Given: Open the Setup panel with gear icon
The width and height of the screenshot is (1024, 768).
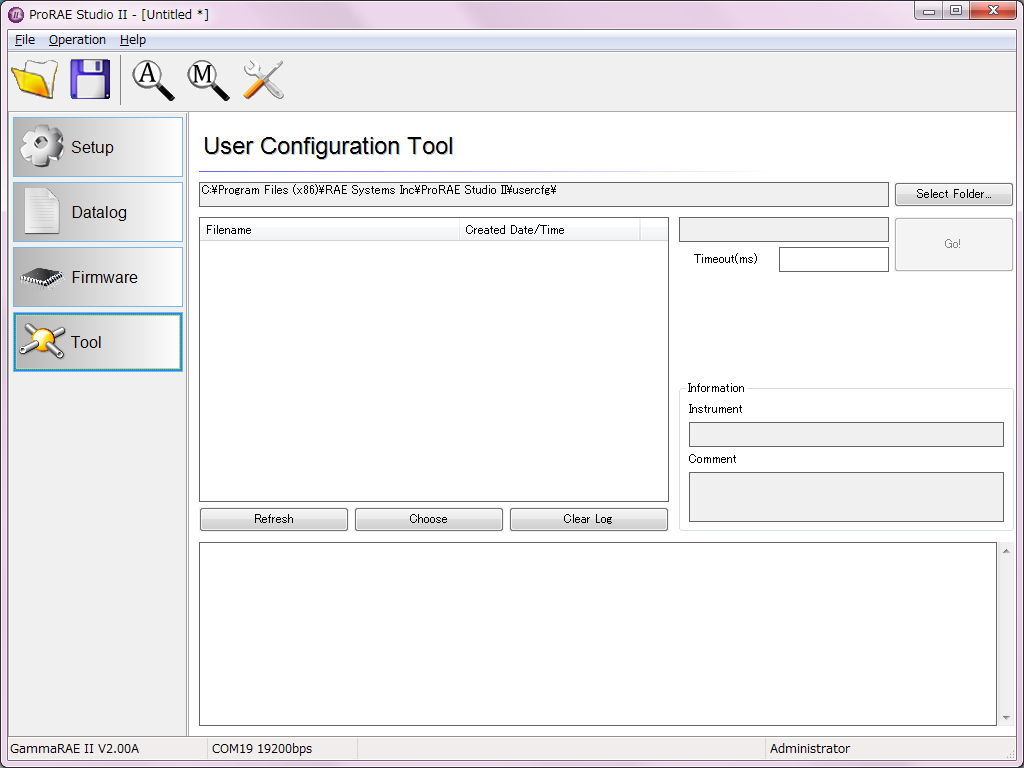Looking at the screenshot, I should (98, 147).
